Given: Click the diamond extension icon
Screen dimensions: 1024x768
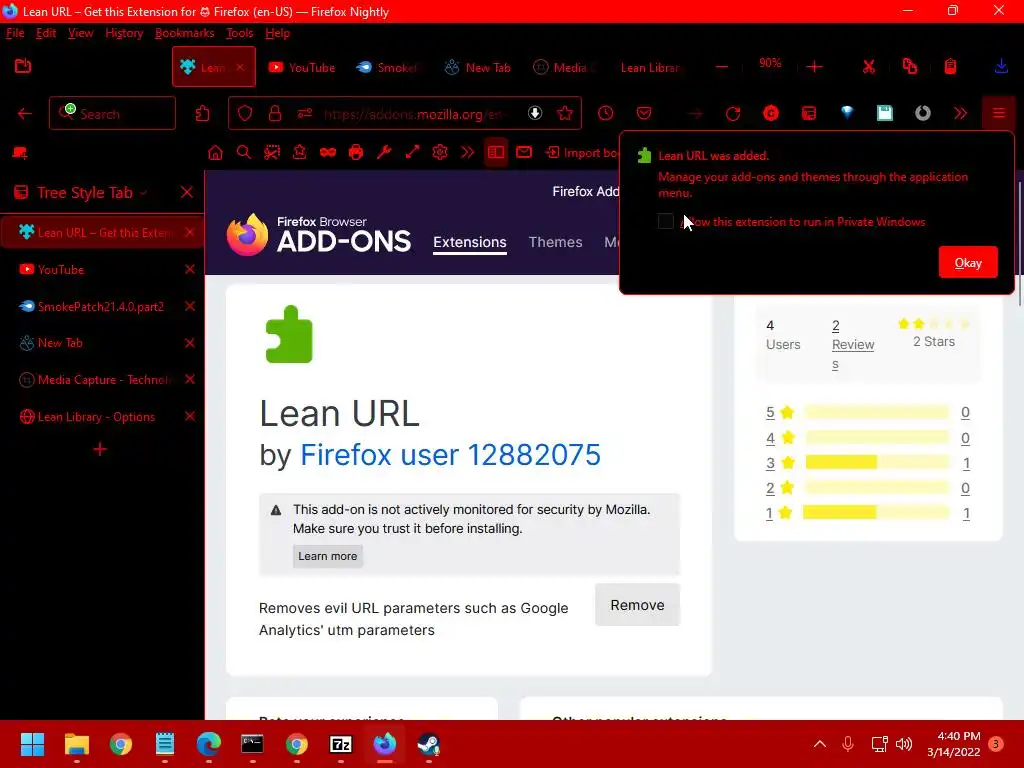Looking at the screenshot, I should pos(847,113).
